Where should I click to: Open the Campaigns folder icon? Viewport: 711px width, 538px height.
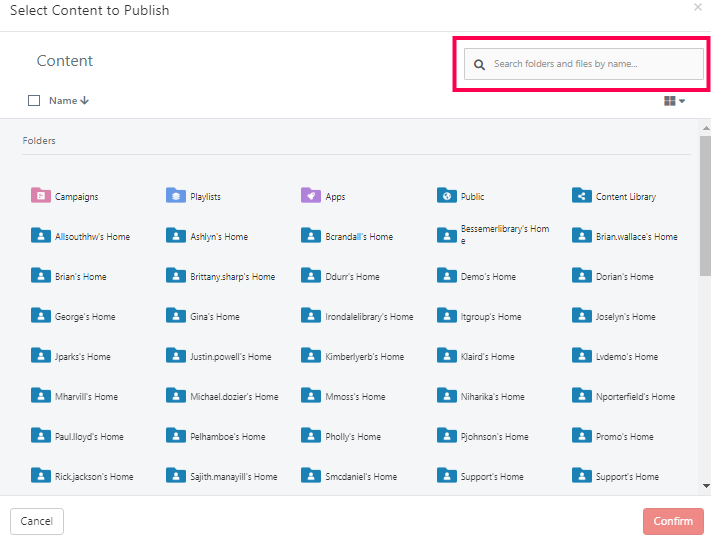pos(40,195)
